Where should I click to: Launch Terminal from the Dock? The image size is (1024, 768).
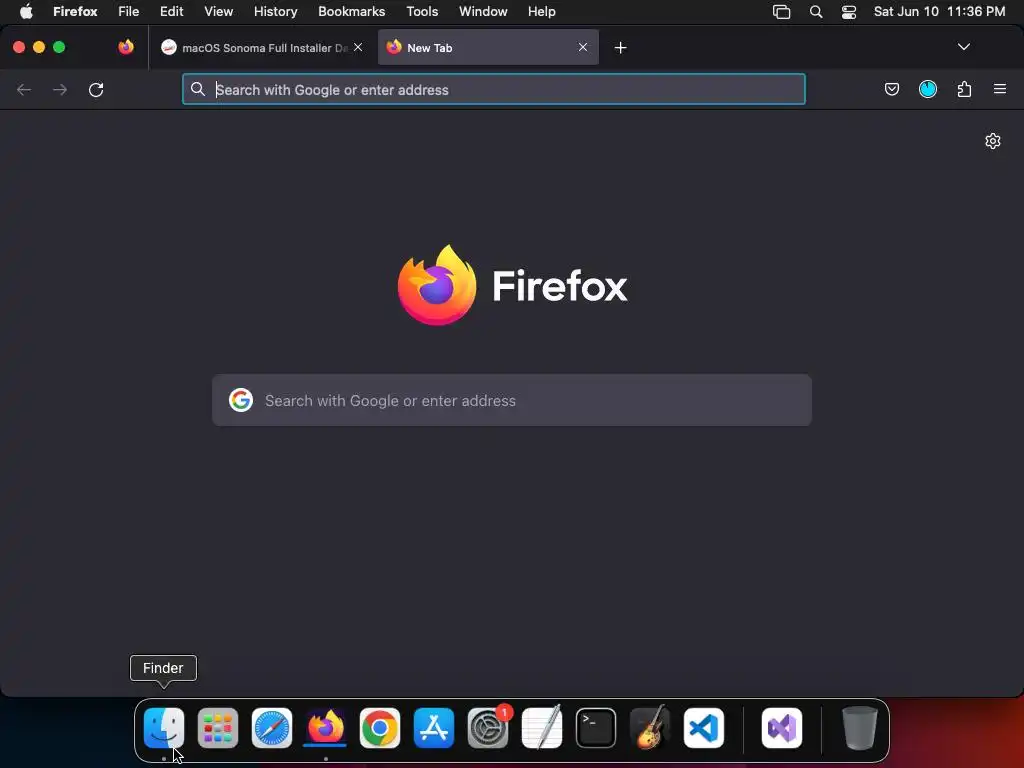(x=596, y=728)
